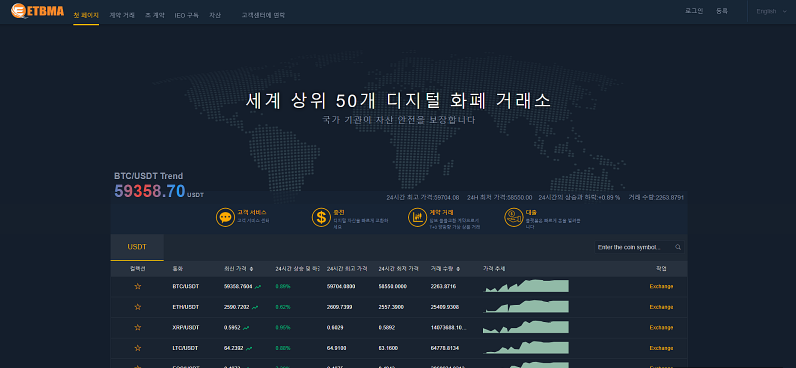Sort by latest price column arrows

[251, 269]
